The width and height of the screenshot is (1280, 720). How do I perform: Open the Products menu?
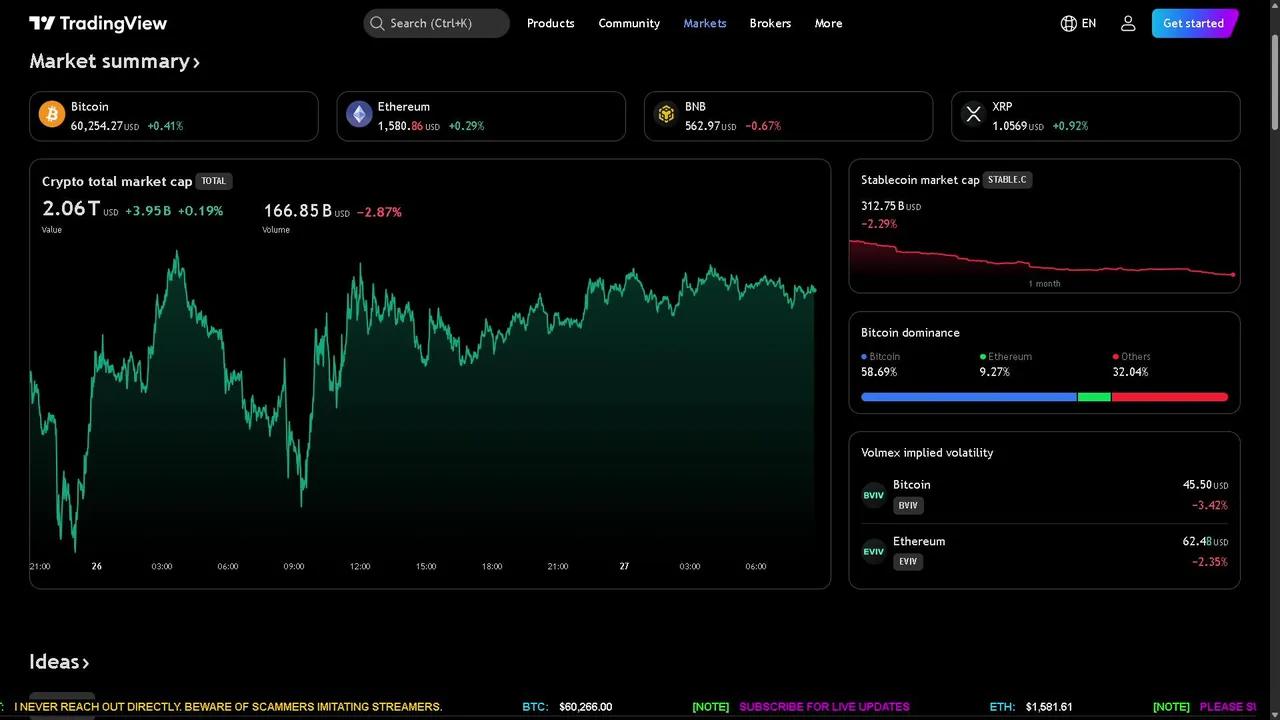[551, 23]
